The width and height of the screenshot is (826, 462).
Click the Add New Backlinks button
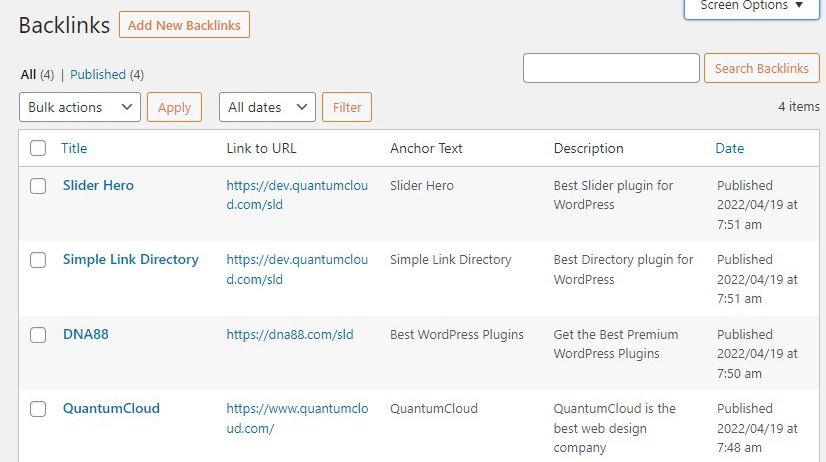pyautogui.click(x=184, y=25)
